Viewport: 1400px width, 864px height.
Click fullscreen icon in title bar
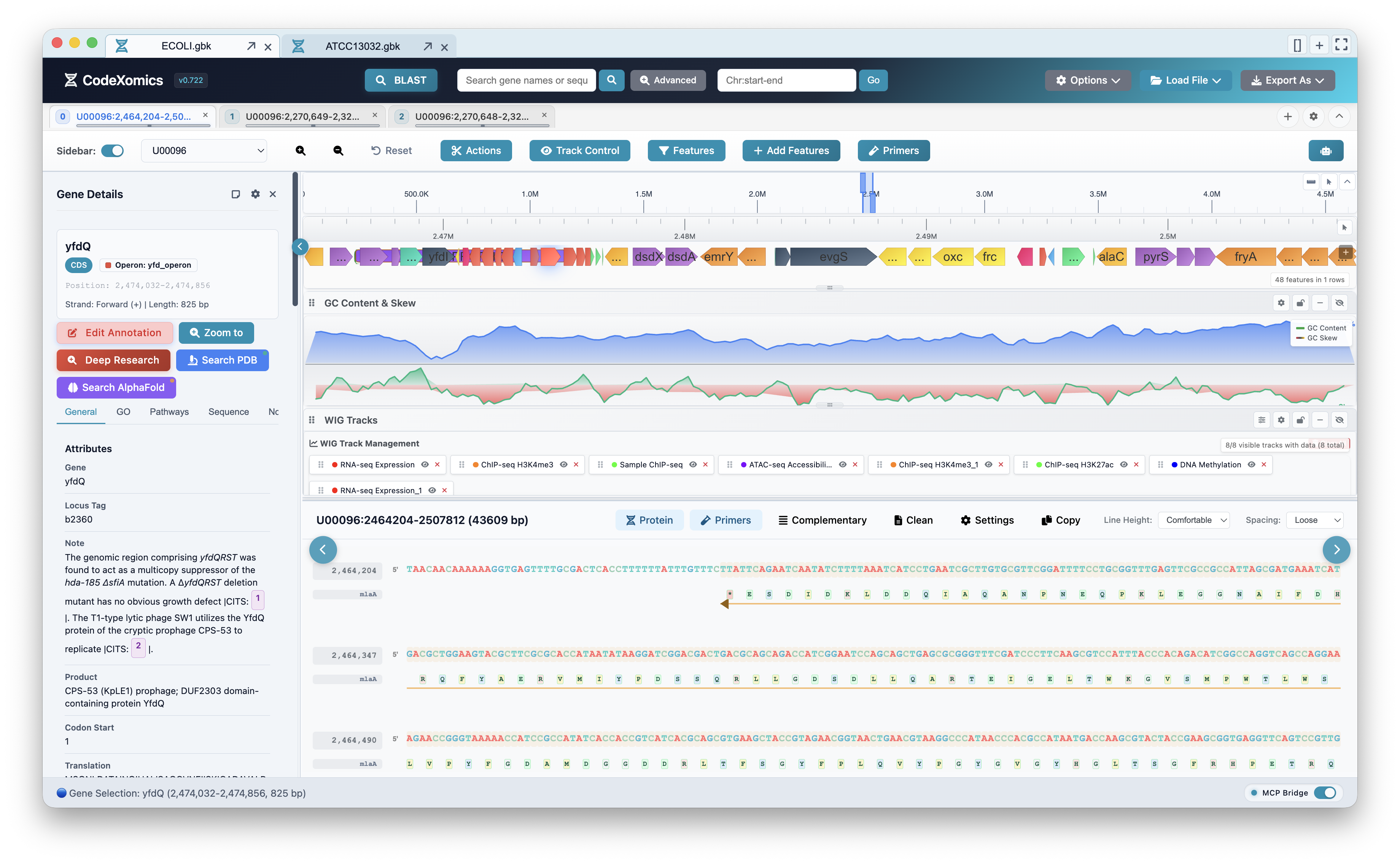(1341, 45)
